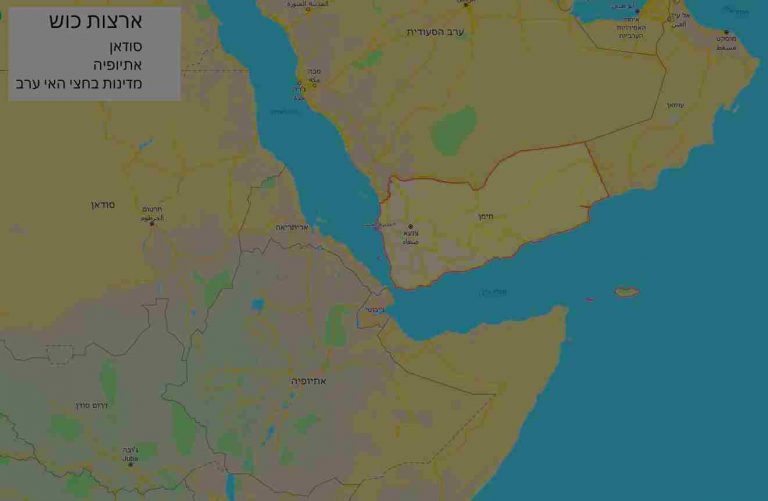Click the סודאן country label on the map
The image size is (768, 501).
(103, 204)
